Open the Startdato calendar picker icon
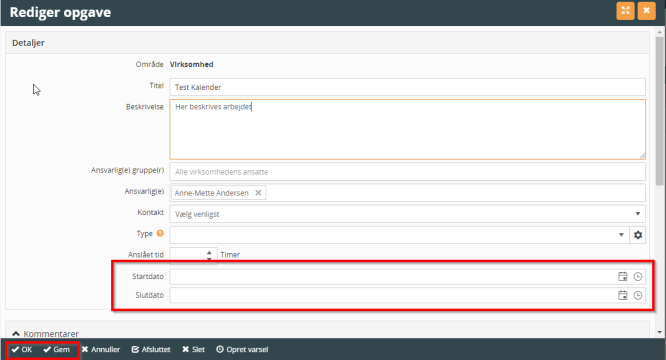 (622, 276)
